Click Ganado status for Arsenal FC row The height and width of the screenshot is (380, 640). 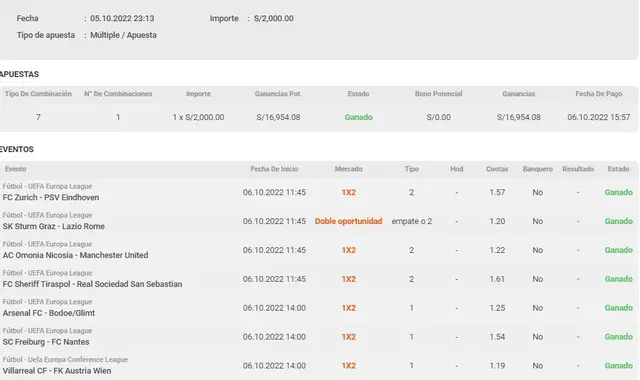tap(618, 308)
